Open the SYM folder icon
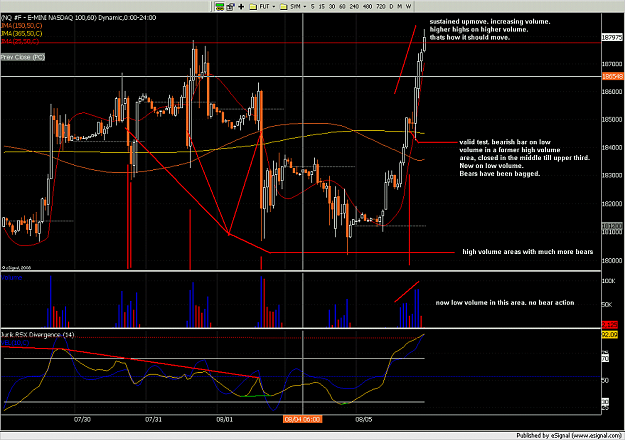The height and width of the screenshot is (440, 625). tap(283, 6)
